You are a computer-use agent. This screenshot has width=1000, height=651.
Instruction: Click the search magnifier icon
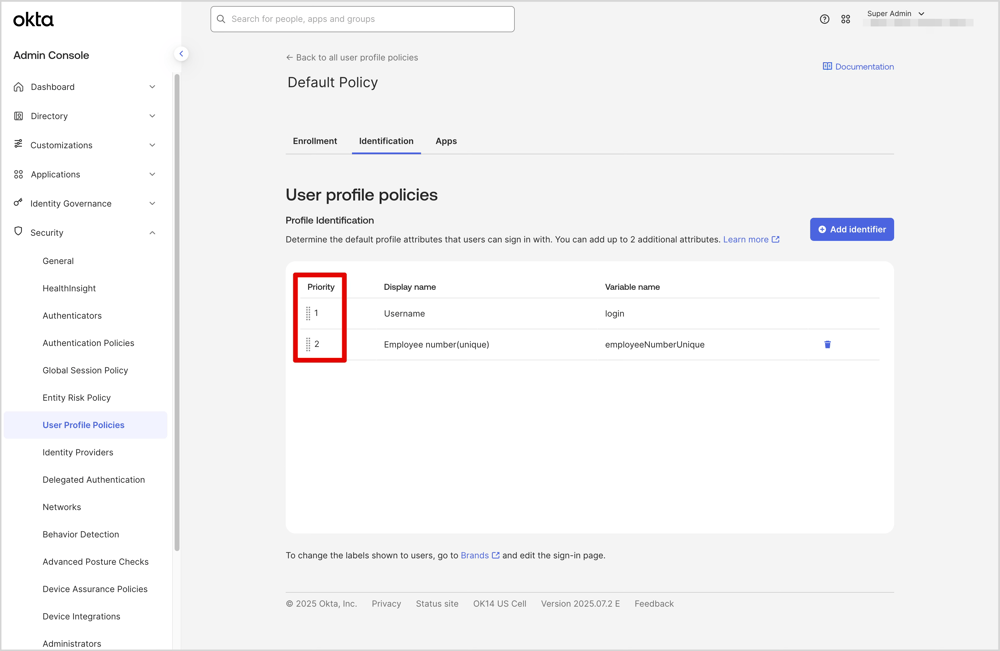pyautogui.click(x=221, y=19)
